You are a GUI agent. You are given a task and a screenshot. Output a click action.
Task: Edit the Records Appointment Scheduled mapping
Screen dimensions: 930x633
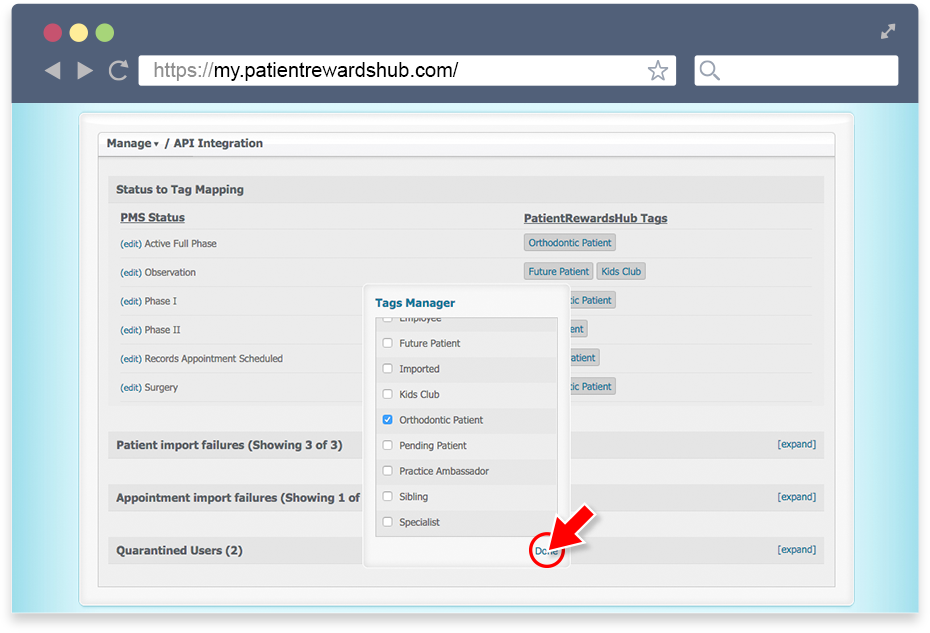pos(131,359)
